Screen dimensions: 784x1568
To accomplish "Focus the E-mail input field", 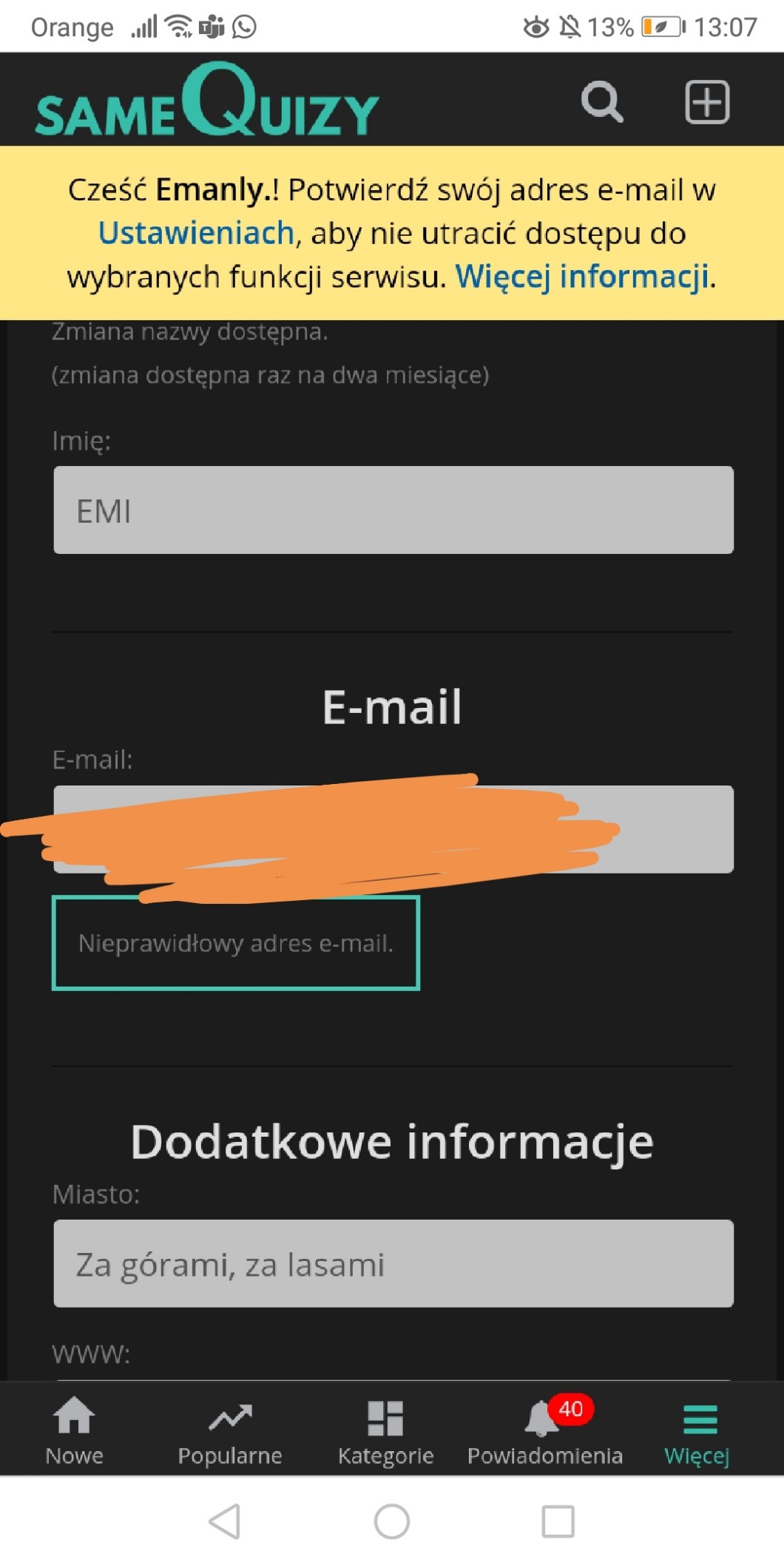I will 393,829.
